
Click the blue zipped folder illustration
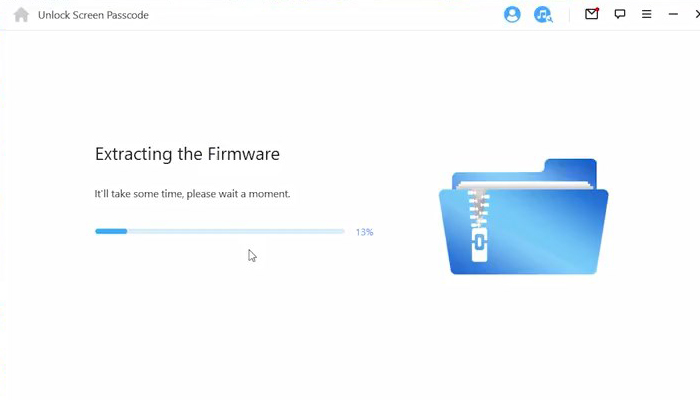point(523,217)
